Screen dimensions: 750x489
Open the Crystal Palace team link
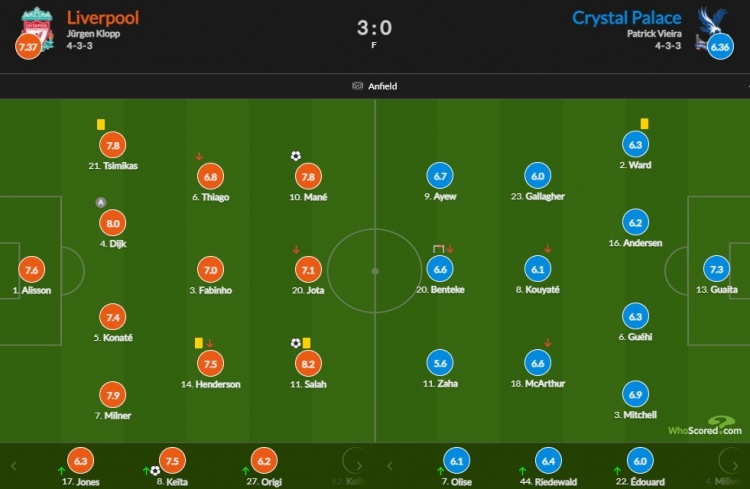tap(627, 18)
